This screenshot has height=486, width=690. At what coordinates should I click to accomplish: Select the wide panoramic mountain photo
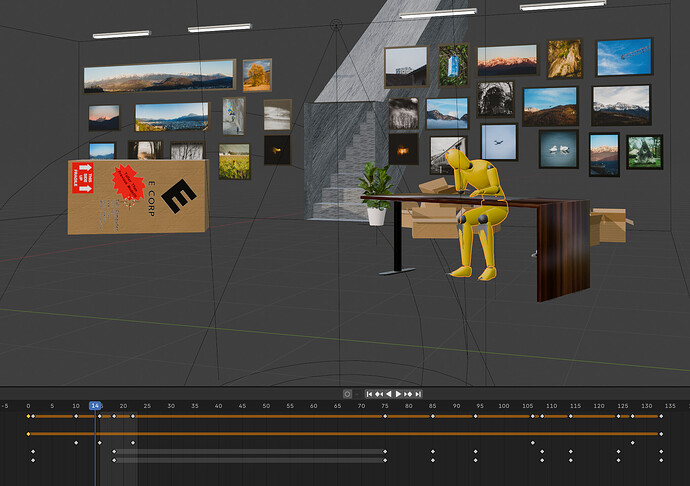pyautogui.click(x=159, y=76)
